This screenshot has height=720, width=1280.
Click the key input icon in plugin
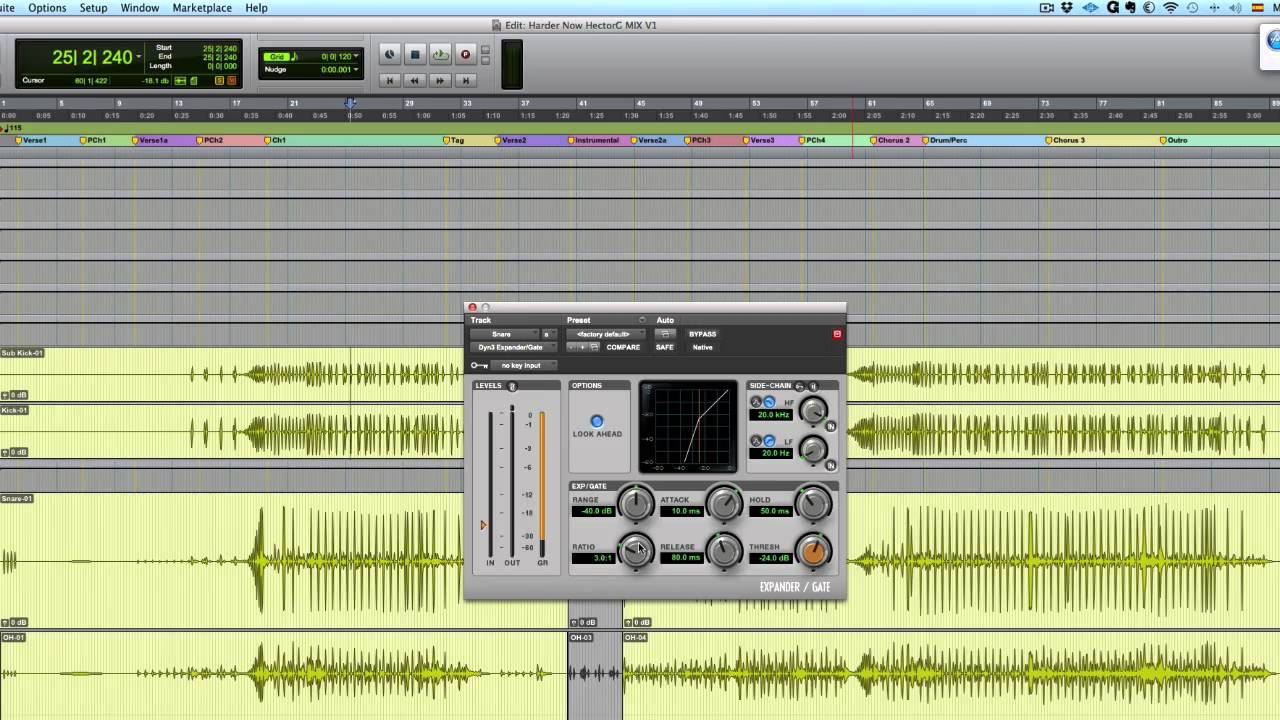(x=480, y=365)
